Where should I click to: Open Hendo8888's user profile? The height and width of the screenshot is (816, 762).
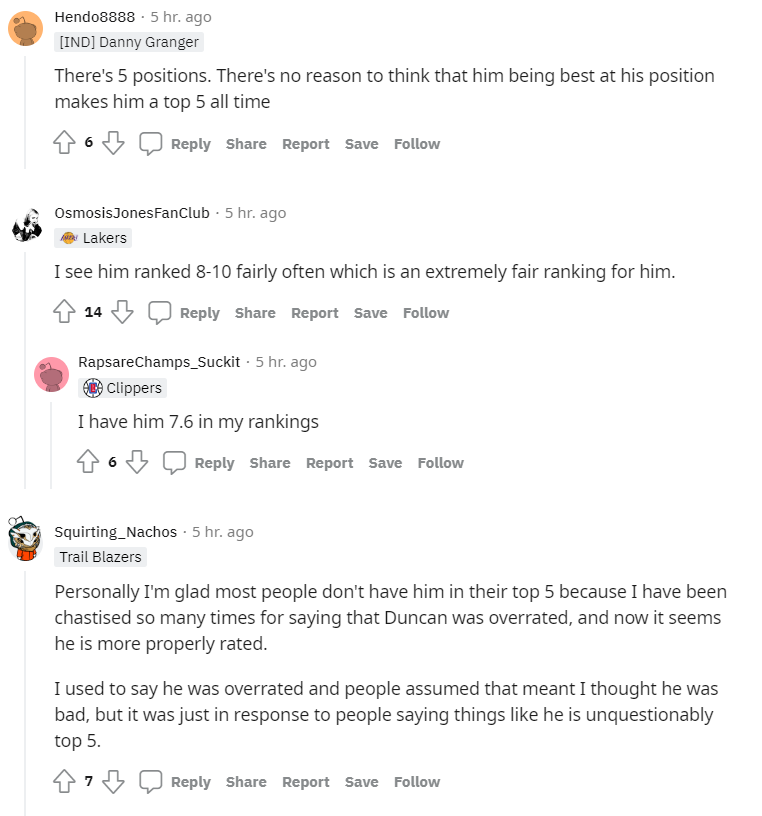(x=95, y=17)
